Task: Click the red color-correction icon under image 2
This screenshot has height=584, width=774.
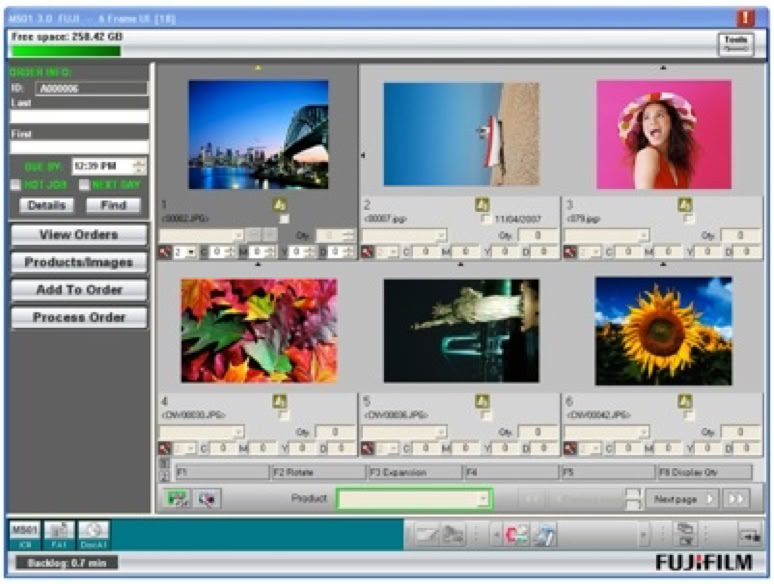Action: 368,252
